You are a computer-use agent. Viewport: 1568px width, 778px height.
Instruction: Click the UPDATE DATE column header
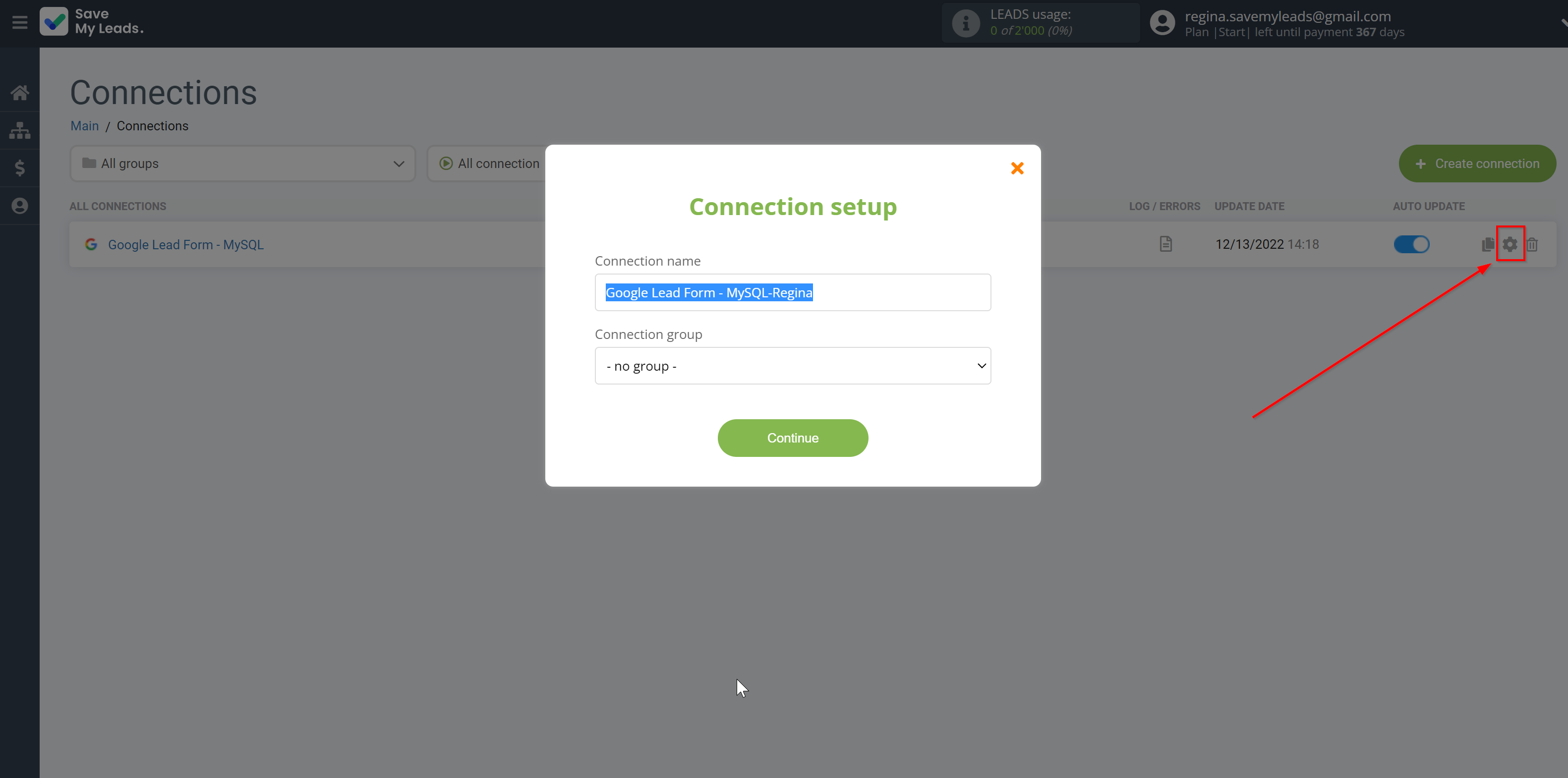pos(1249,206)
